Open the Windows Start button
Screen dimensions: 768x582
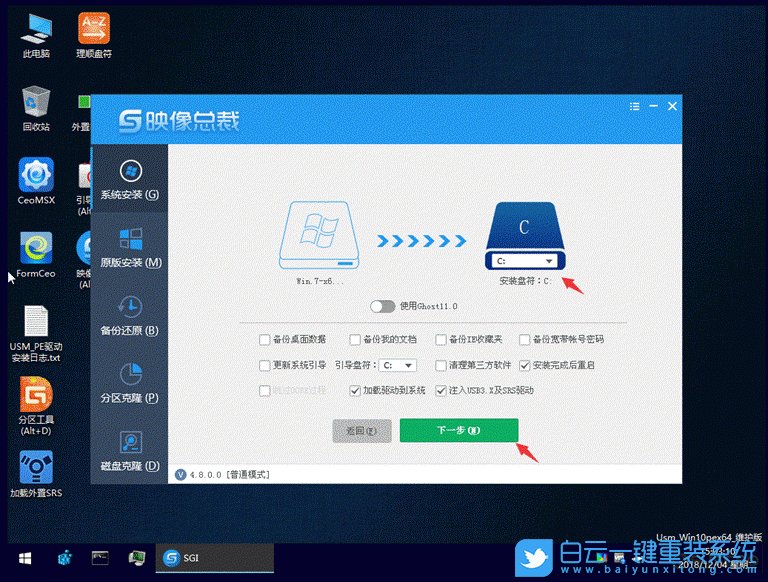click(x=25, y=558)
